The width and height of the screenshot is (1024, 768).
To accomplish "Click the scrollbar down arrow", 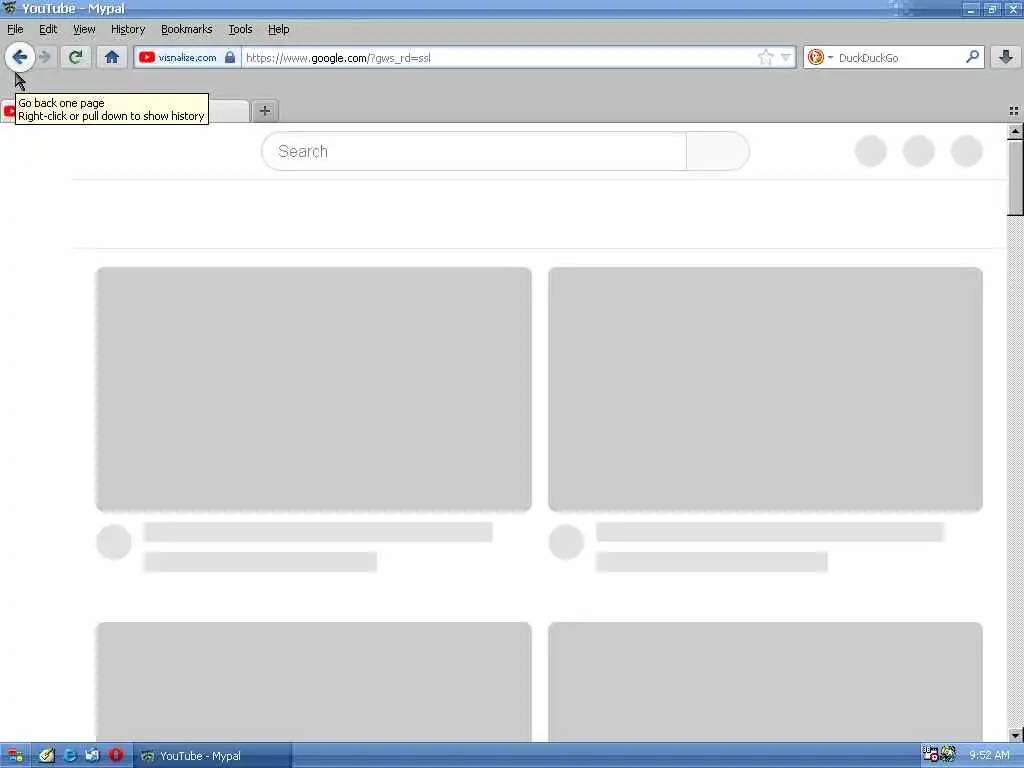I will pos(1015,735).
